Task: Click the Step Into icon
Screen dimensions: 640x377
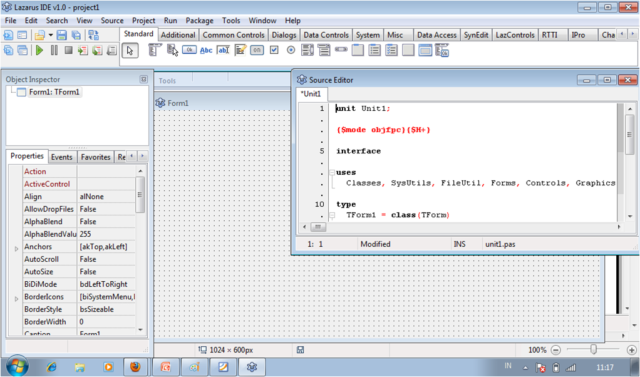Action: pyautogui.click(x=83, y=50)
